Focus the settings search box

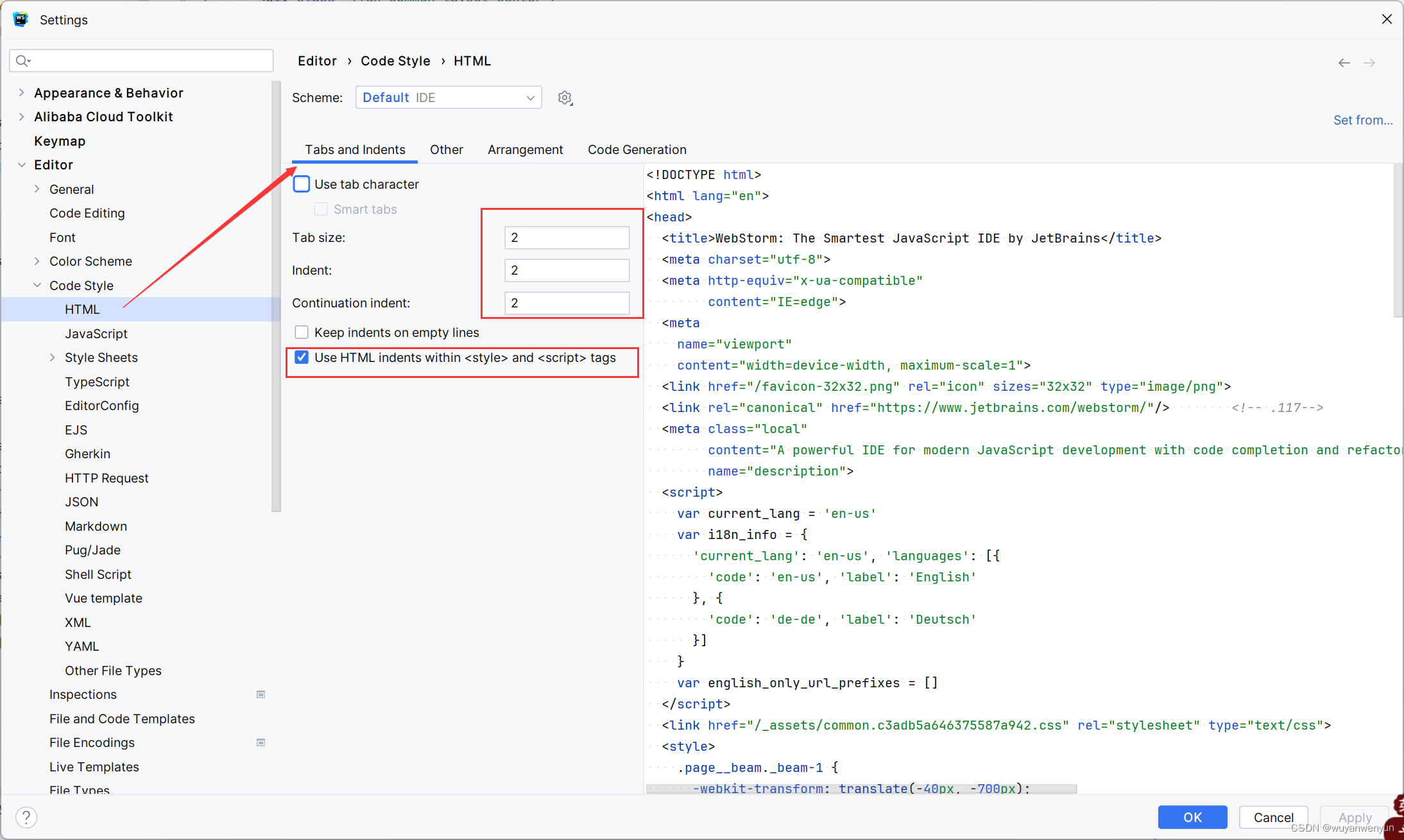pos(141,60)
